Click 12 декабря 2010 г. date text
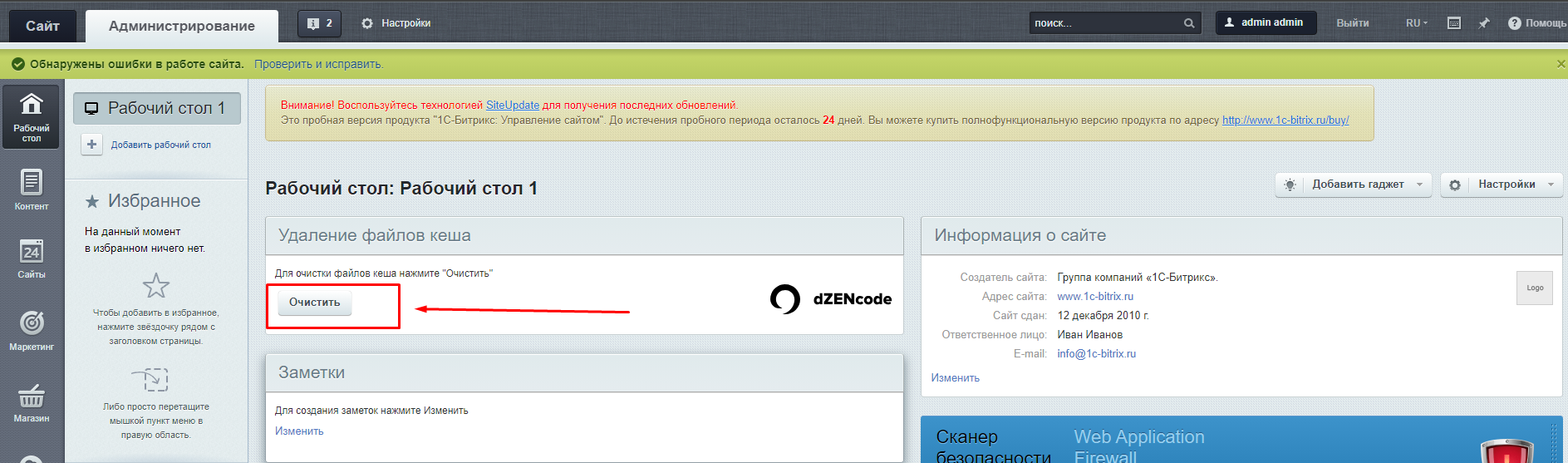Viewport: 1568px width, 463px height. [x=1103, y=315]
